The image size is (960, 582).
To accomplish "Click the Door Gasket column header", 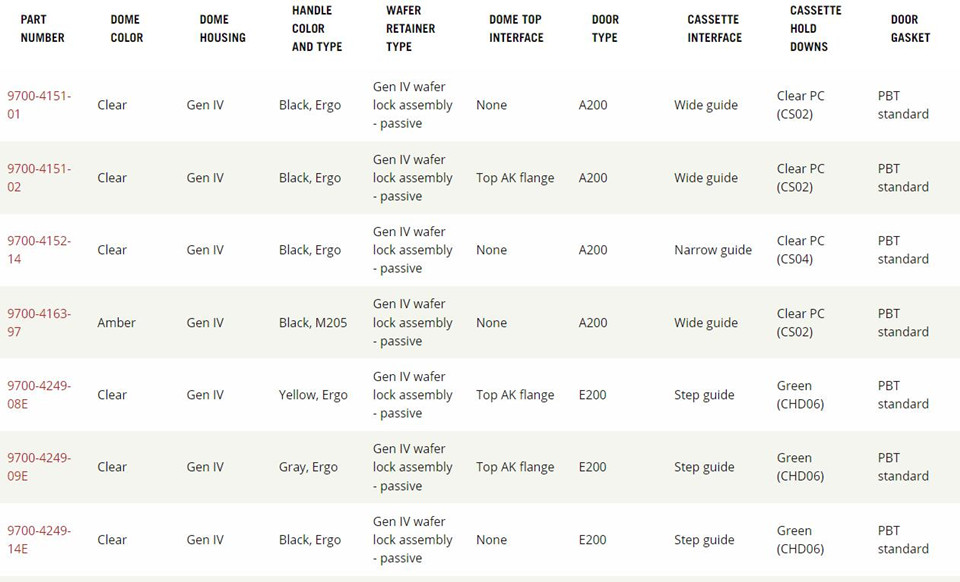I will (910, 29).
